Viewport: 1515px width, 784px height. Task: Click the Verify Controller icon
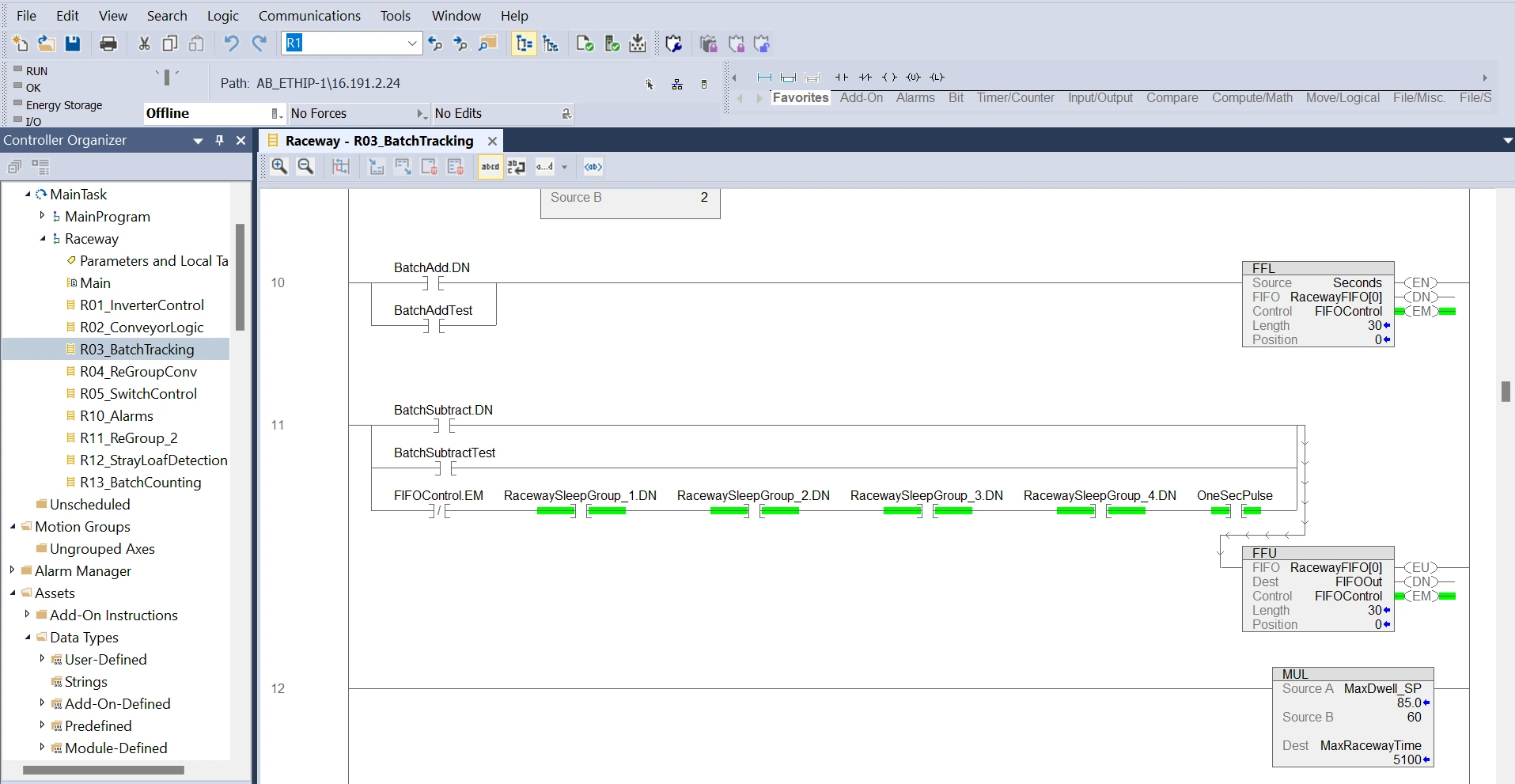click(612, 44)
